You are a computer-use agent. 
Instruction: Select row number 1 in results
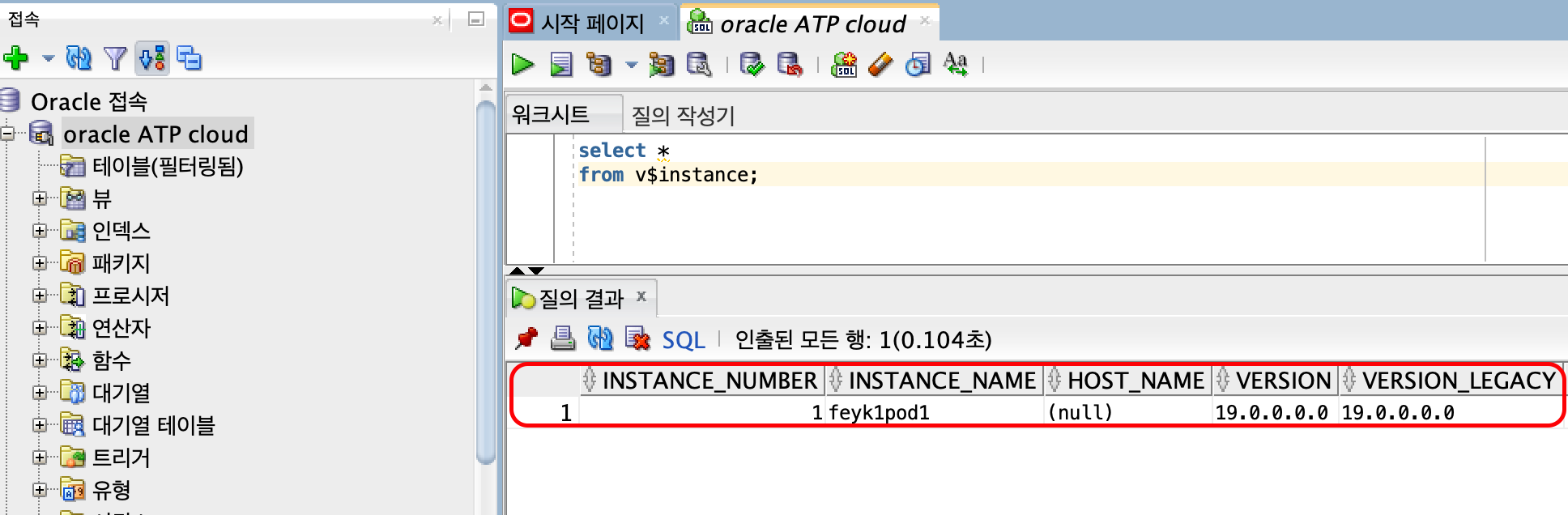tap(565, 413)
